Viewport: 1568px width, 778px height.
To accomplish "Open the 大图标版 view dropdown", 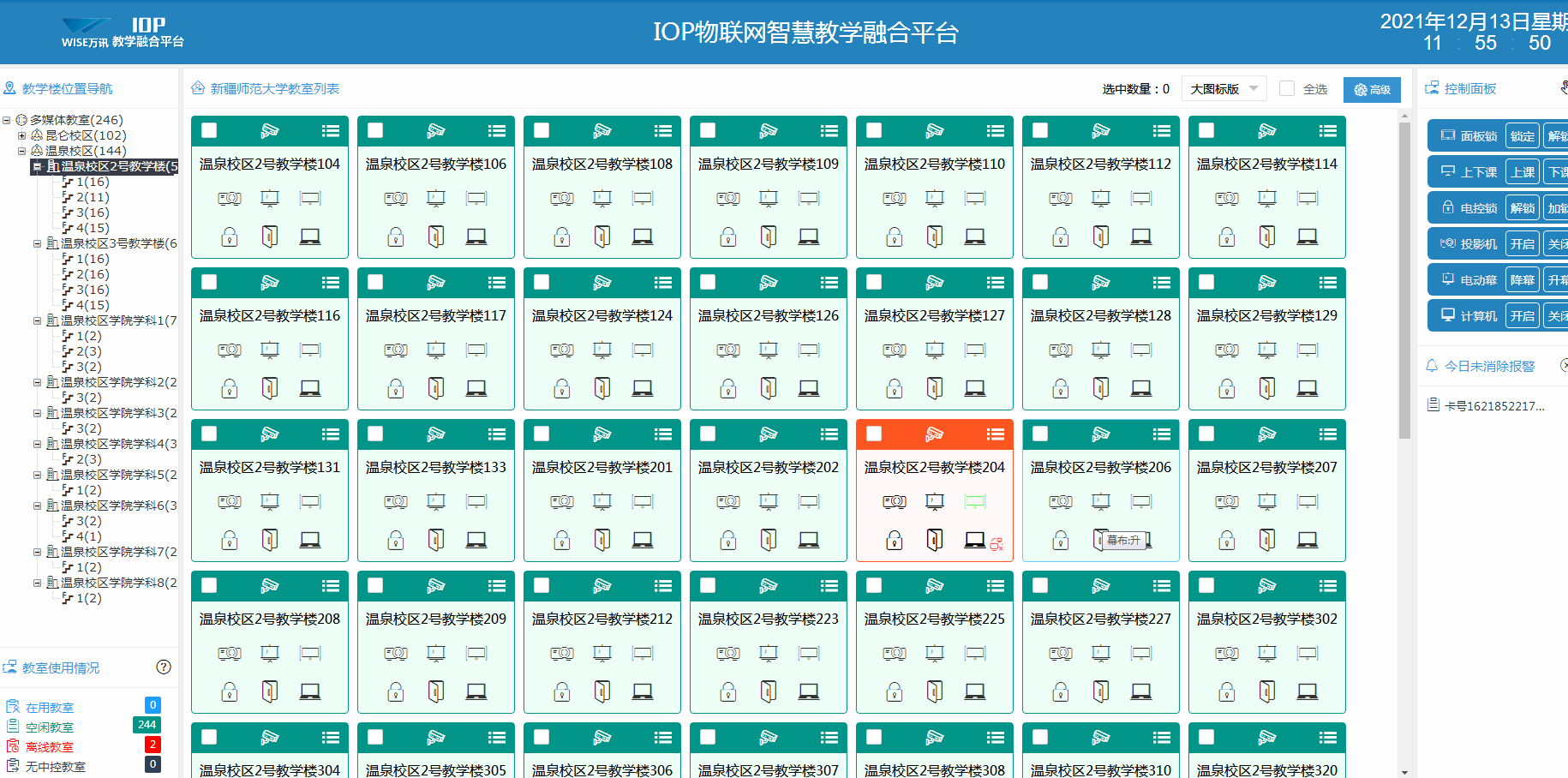I will coord(1224,89).
